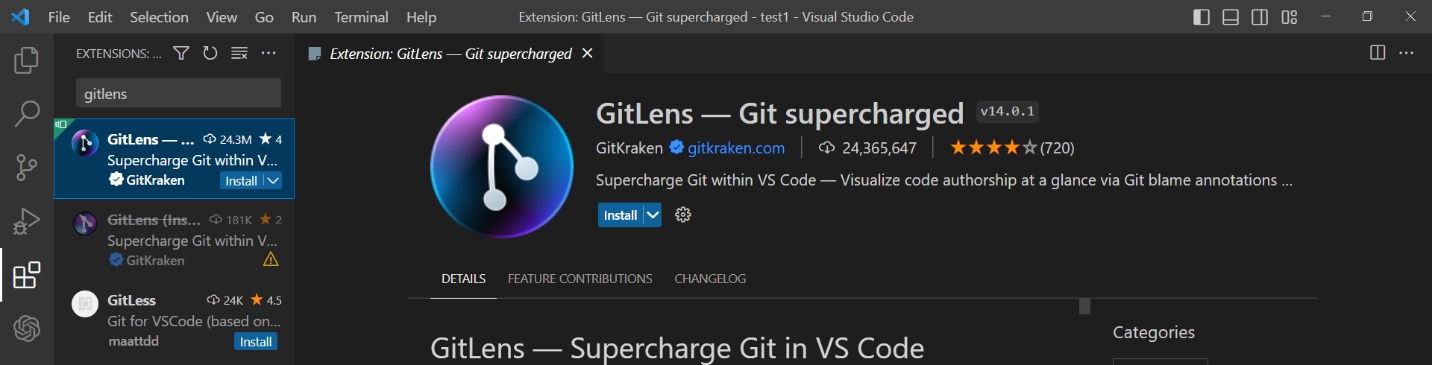Click the details page scrollbar thumb
Viewport: 1432px width, 365px height.
(1083, 306)
